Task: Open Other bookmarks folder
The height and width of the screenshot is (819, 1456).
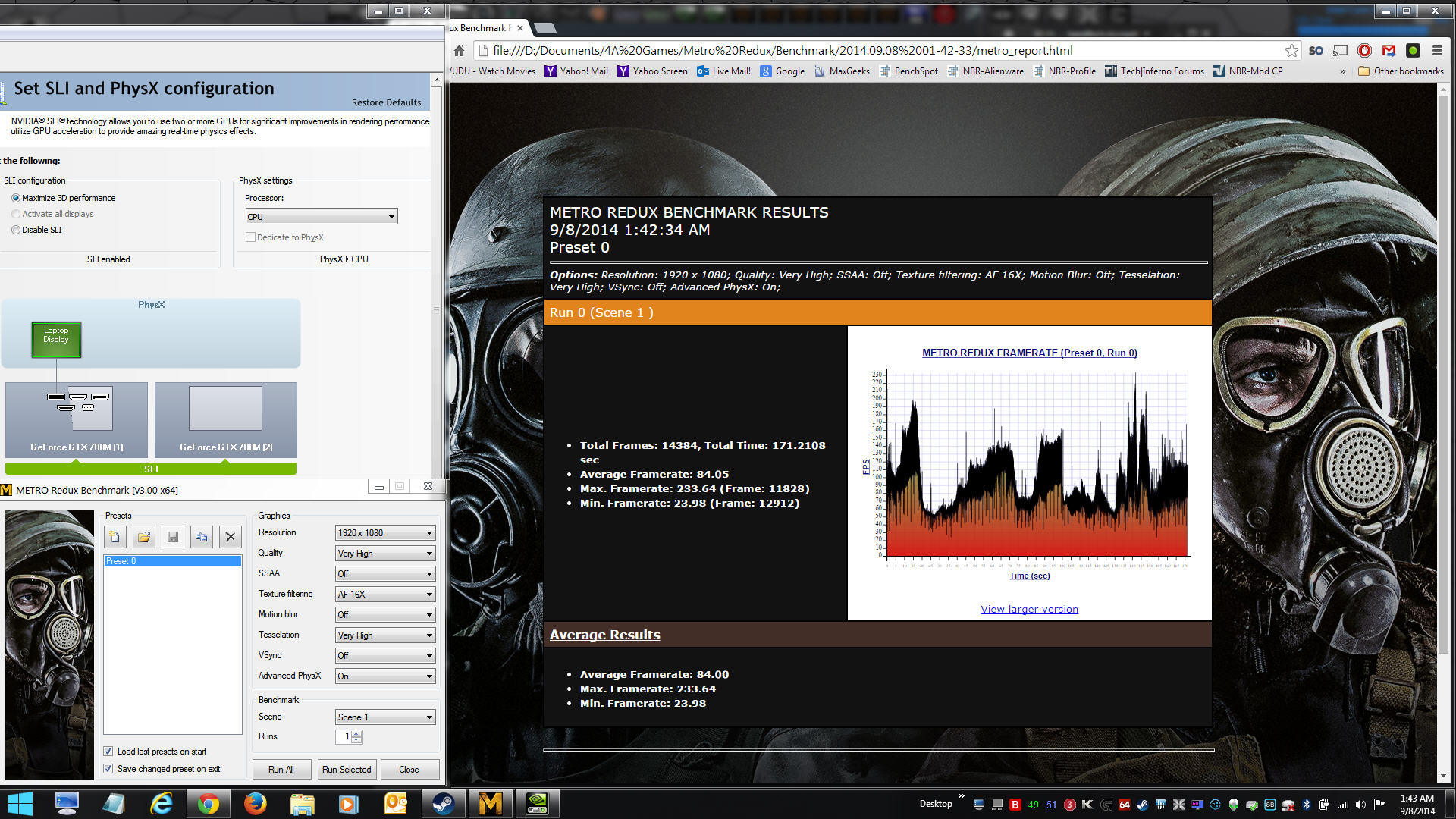Action: point(1401,71)
